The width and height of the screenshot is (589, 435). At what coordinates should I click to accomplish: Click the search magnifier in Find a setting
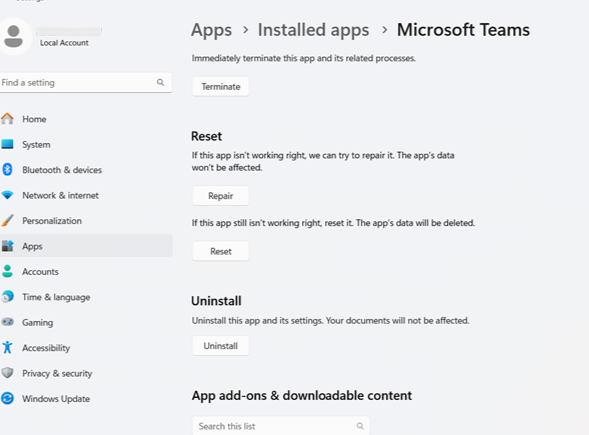point(160,82)
